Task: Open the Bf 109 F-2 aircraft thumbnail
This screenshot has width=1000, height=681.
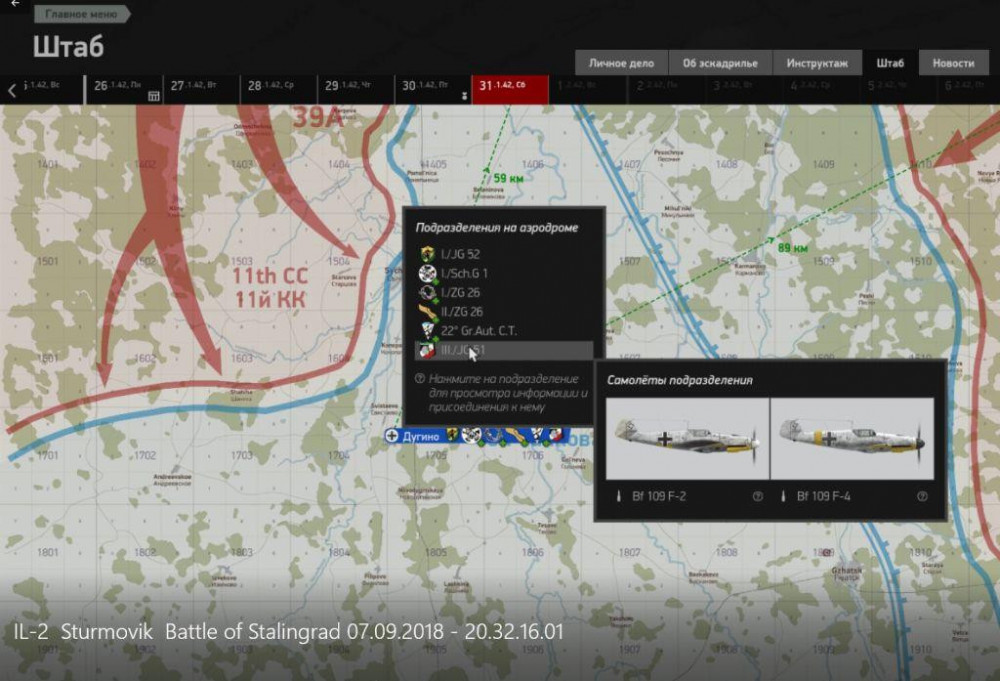Action: coord(687,439)
